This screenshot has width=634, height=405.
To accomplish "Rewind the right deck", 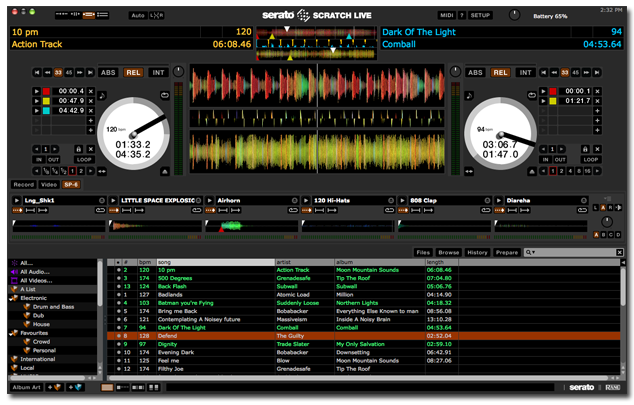I will click(554, 73).
